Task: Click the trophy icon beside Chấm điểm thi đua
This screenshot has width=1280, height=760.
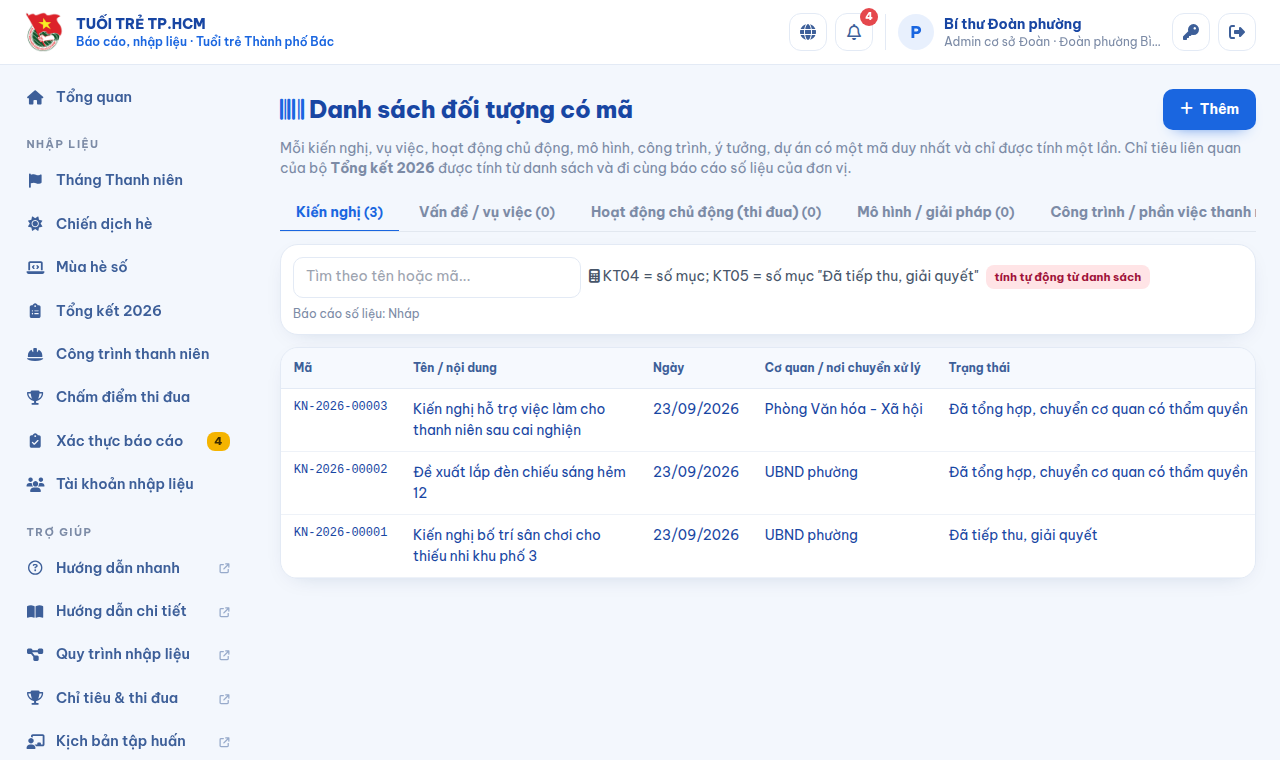Action: pyautogui.click(x=35, y=397)
